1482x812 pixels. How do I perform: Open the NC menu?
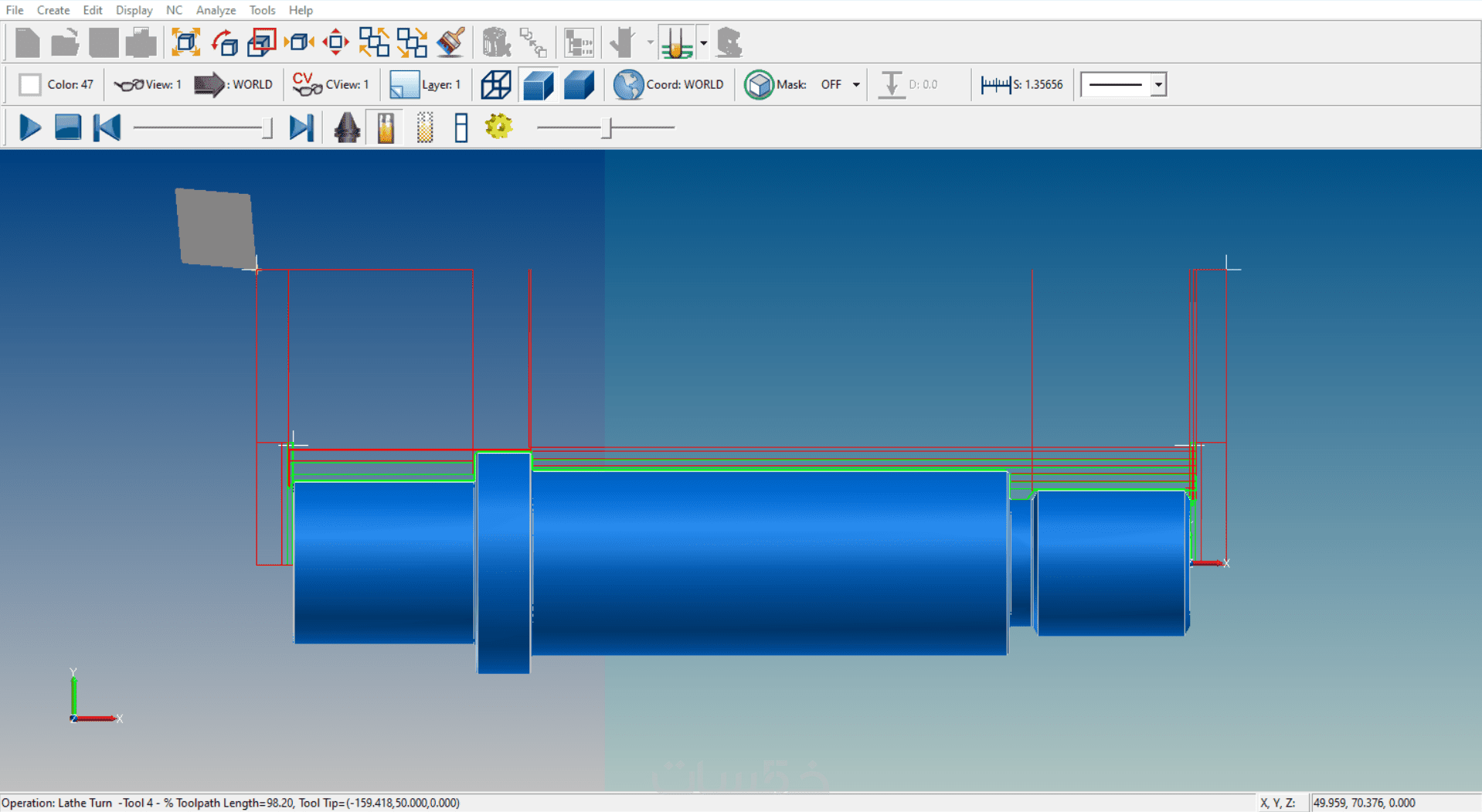(174, 10)
